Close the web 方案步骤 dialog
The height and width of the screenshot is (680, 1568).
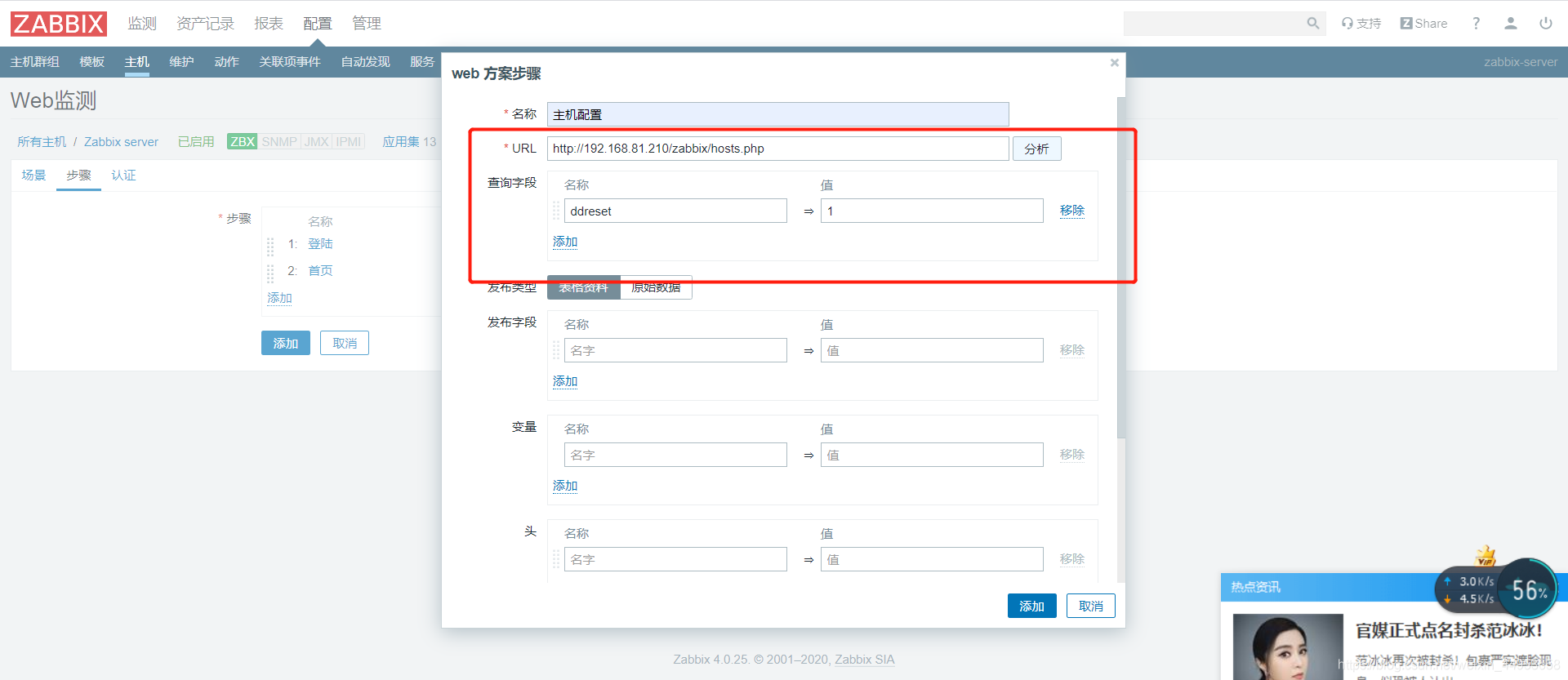pos(1114,63)
